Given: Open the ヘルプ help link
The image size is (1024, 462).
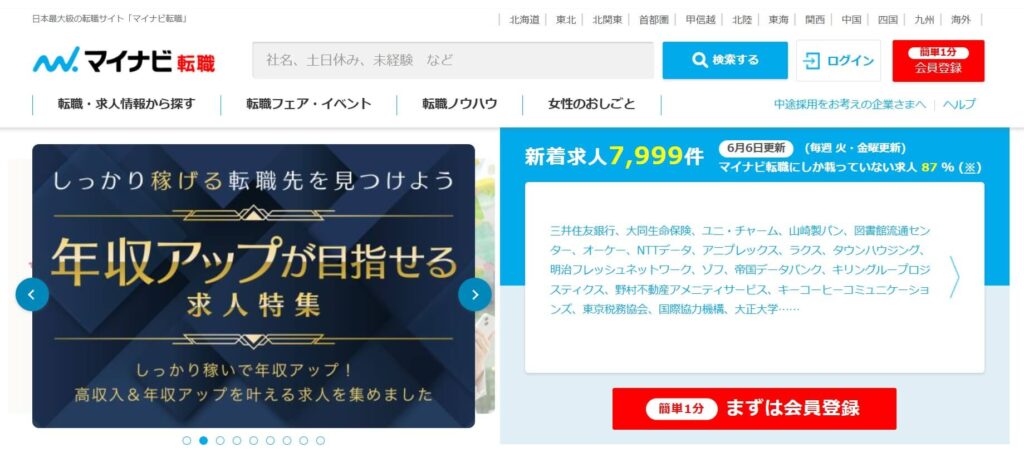Looking at the screenshot, I should pos(959,105).
